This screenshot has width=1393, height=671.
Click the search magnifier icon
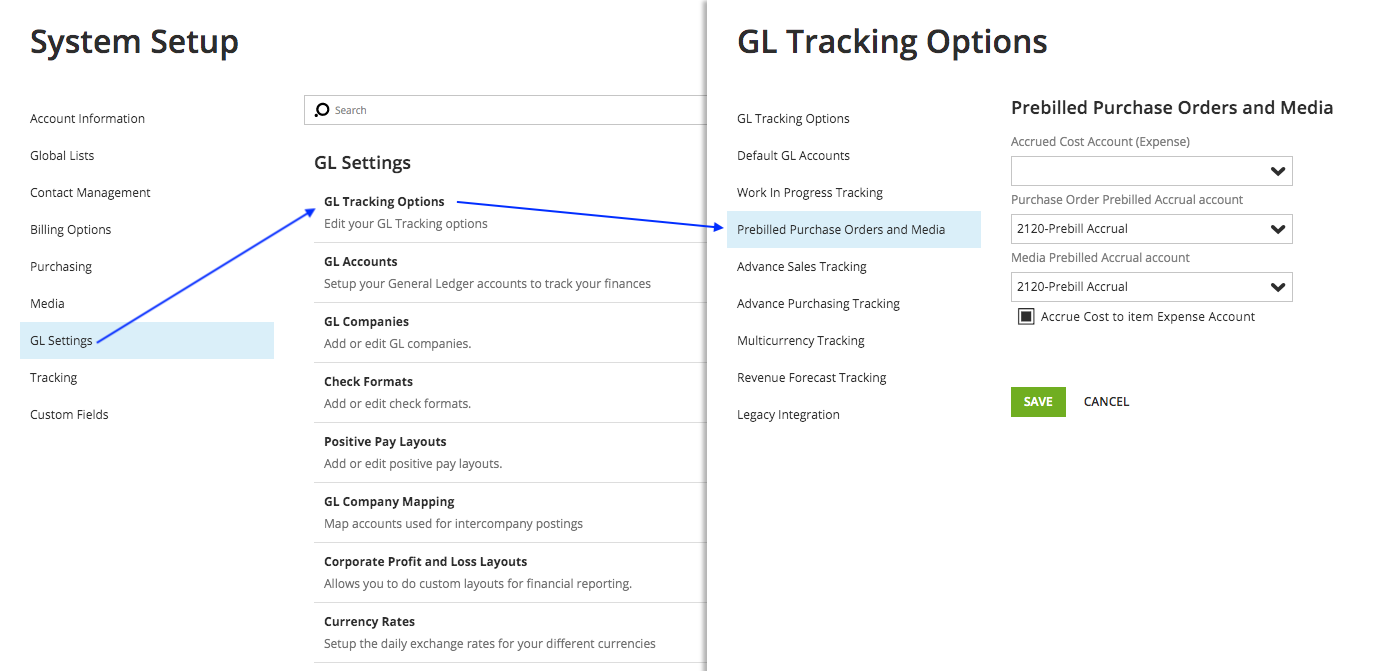[322, 110]
